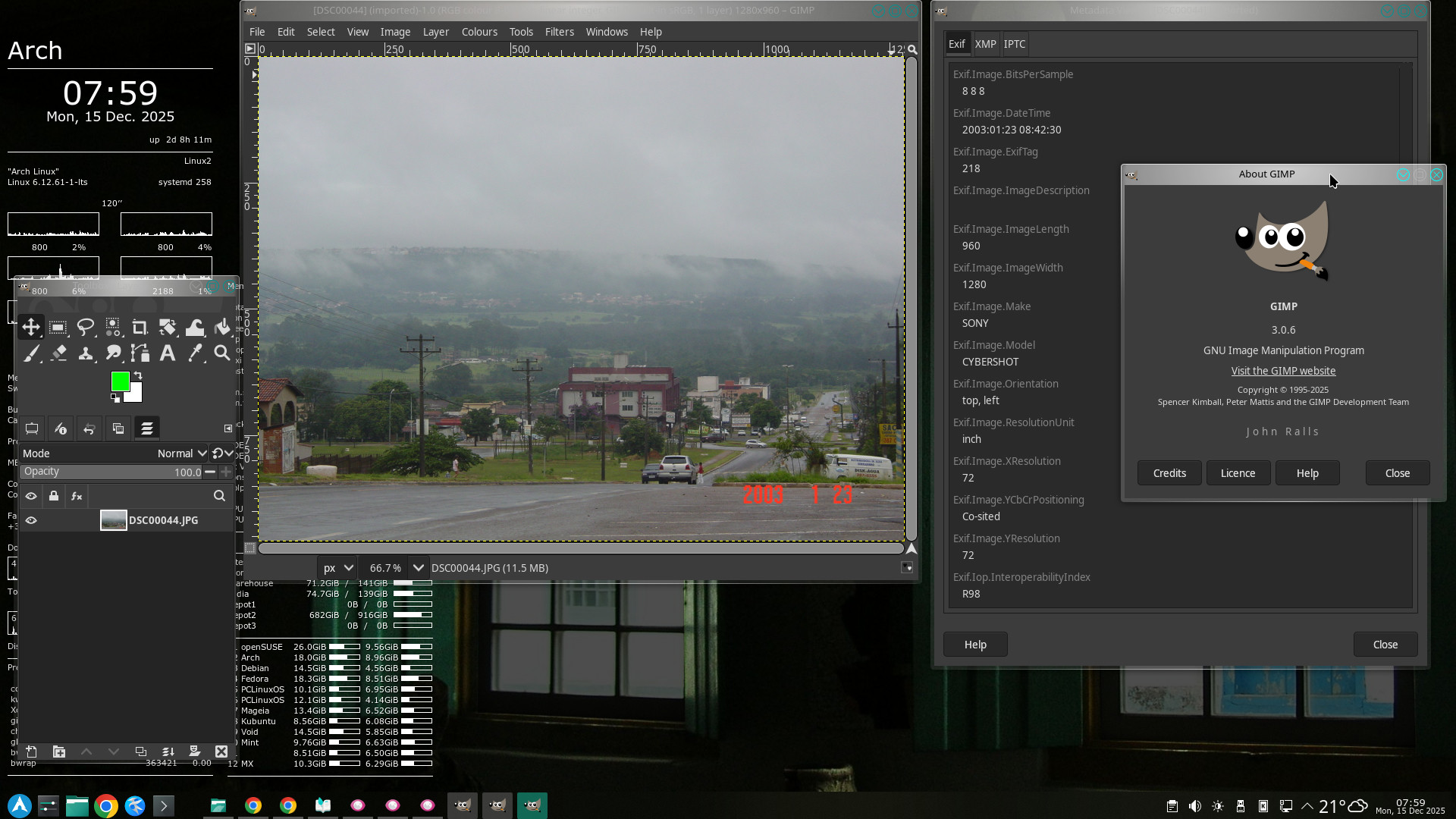
Task: Swap foreground and background colours arrow
Action: coord(138,375)
